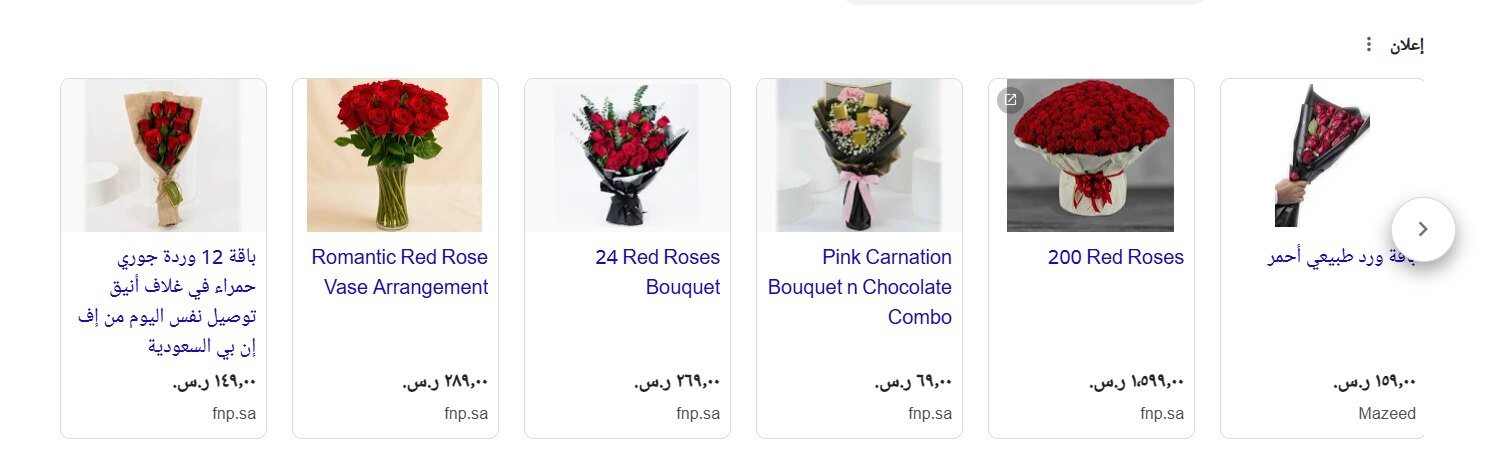
Task: View the 24 Red Roses Bouquet photo
Action: (x=627, y=155)
